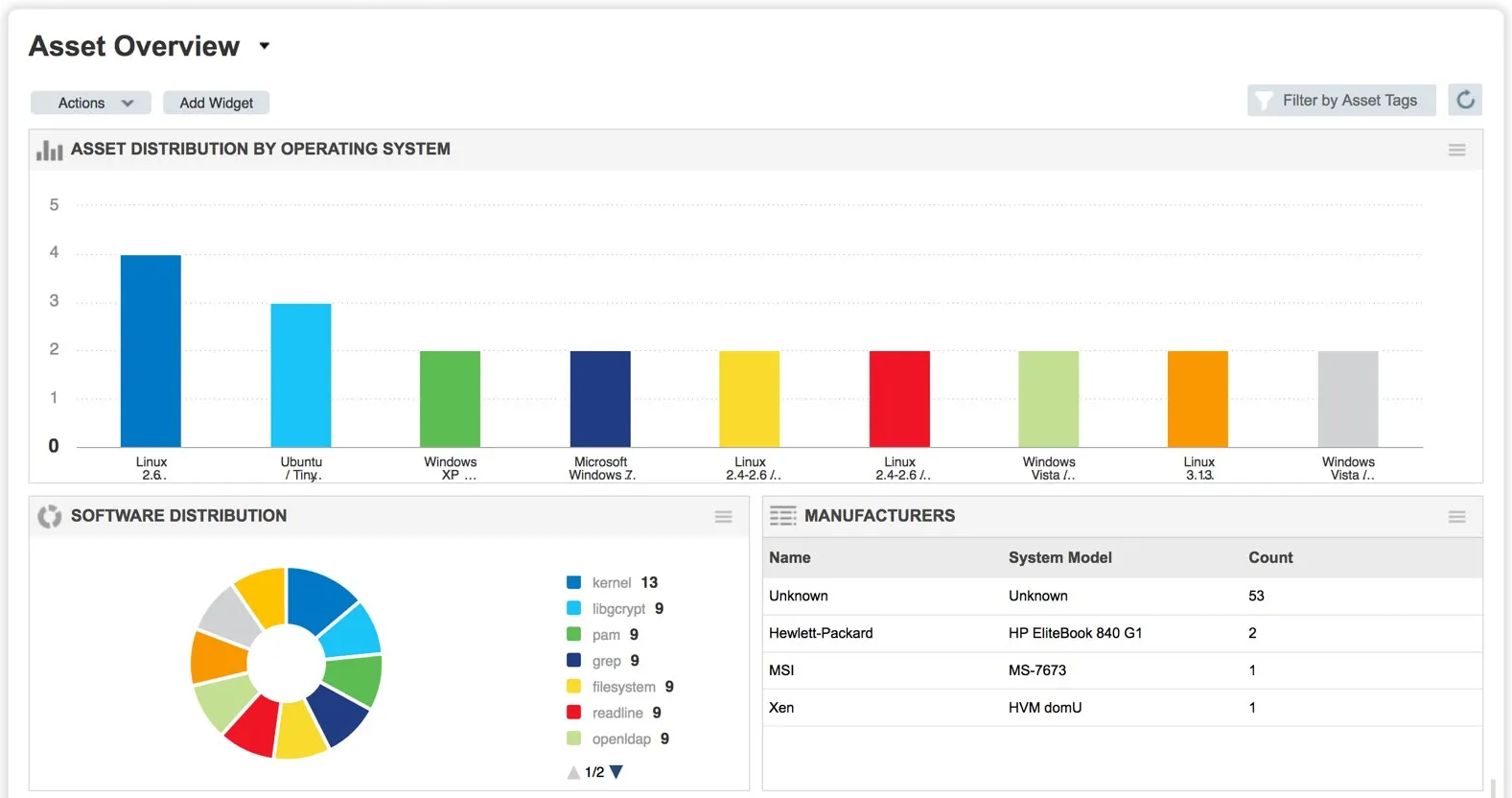The width and height of the screenshot is (1512, 798).
Task: Toggle the kernel legend entry
Action: (612, 583)
